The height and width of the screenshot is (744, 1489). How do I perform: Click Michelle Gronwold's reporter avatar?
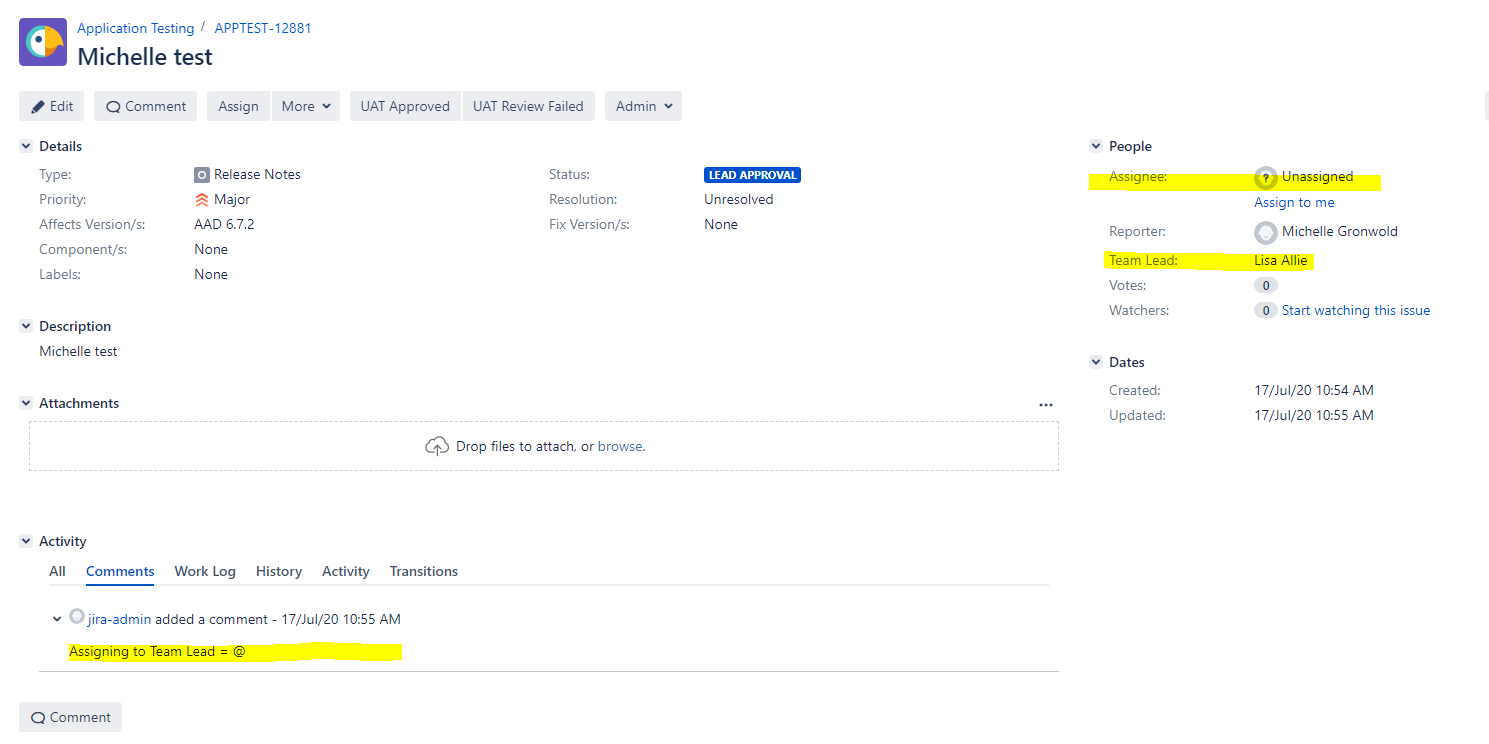pos(1266,232)
